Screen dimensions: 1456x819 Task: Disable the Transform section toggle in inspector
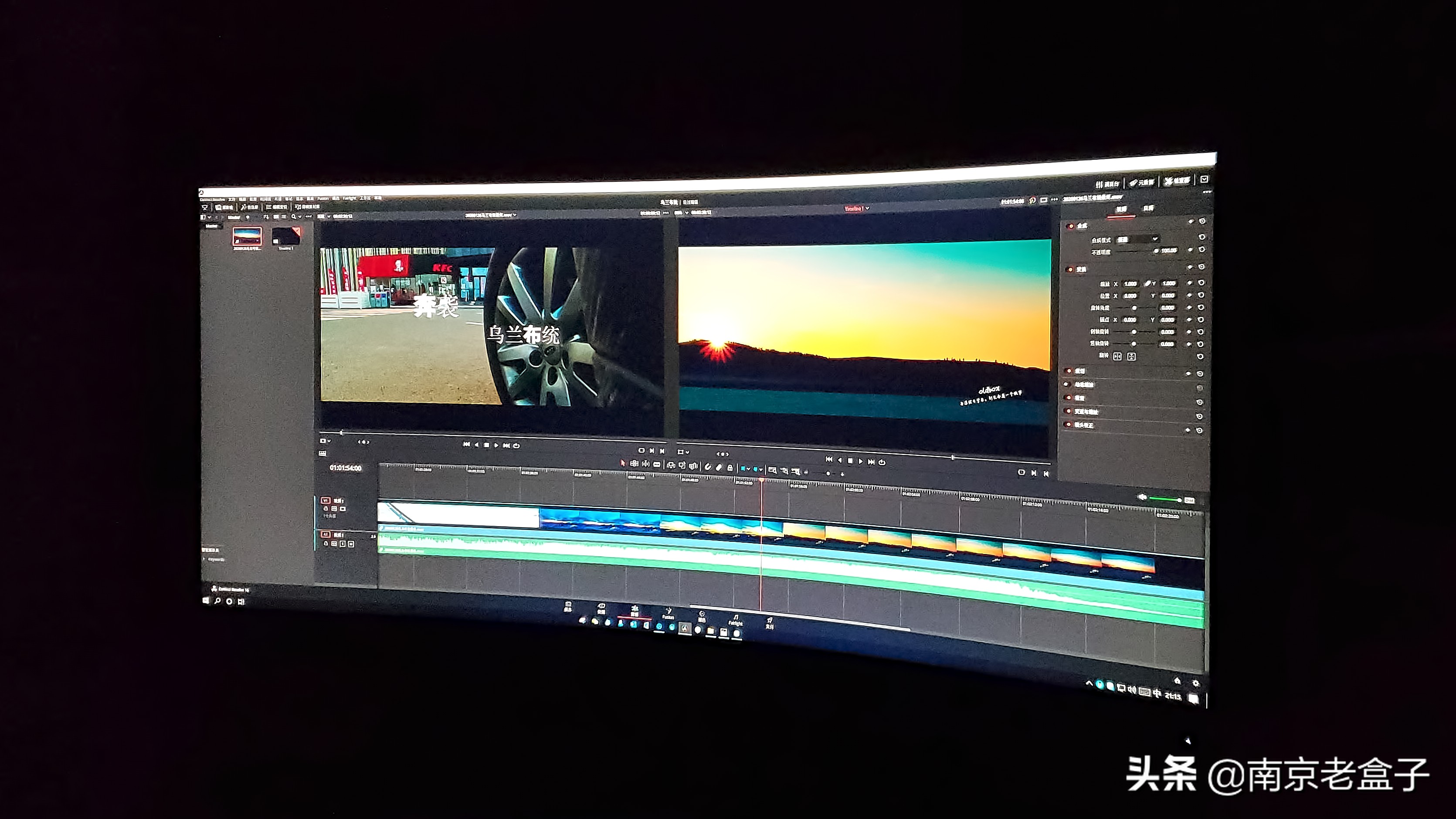(x=1069, y=270)
